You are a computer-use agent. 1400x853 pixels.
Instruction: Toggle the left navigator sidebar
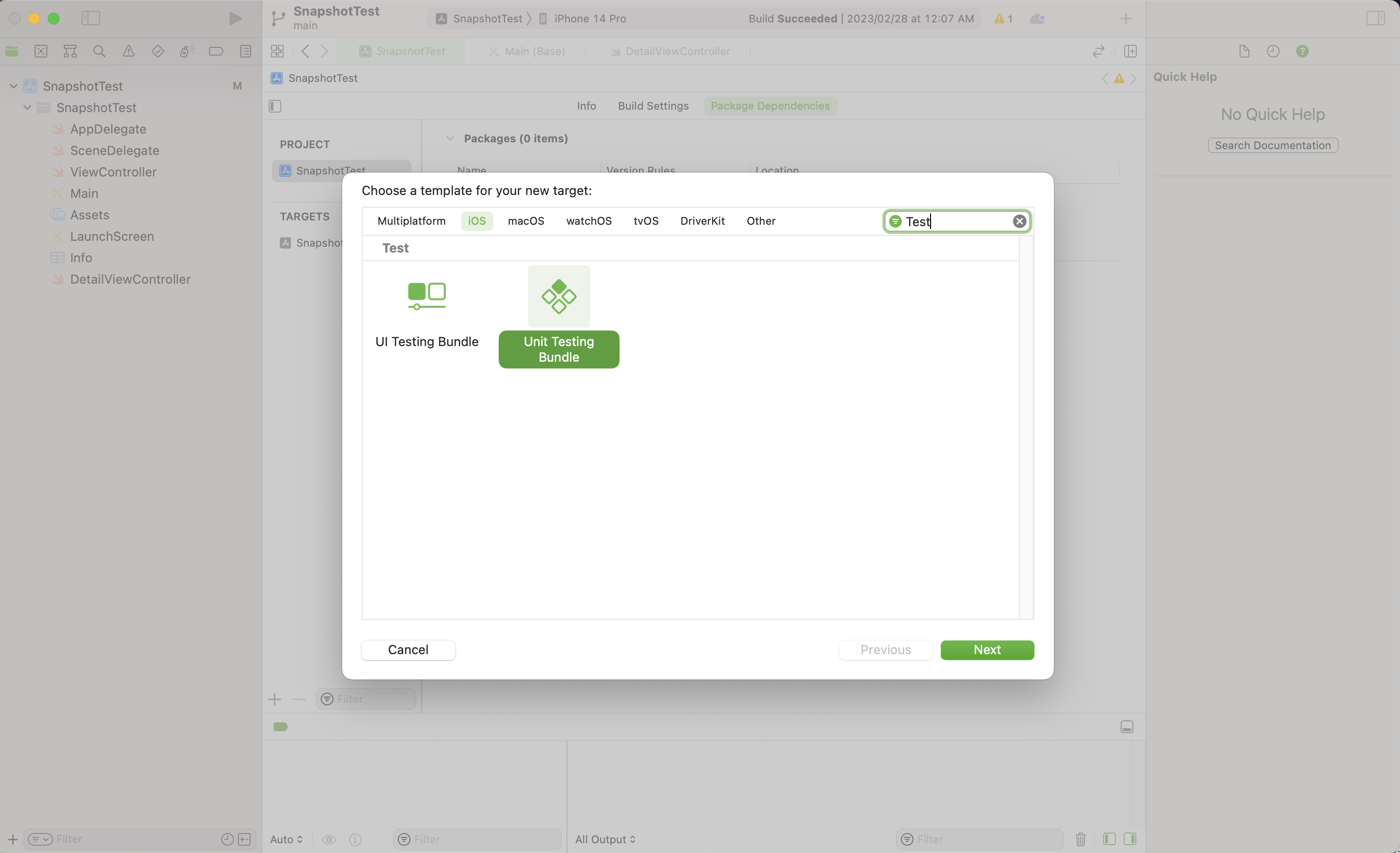90,18
